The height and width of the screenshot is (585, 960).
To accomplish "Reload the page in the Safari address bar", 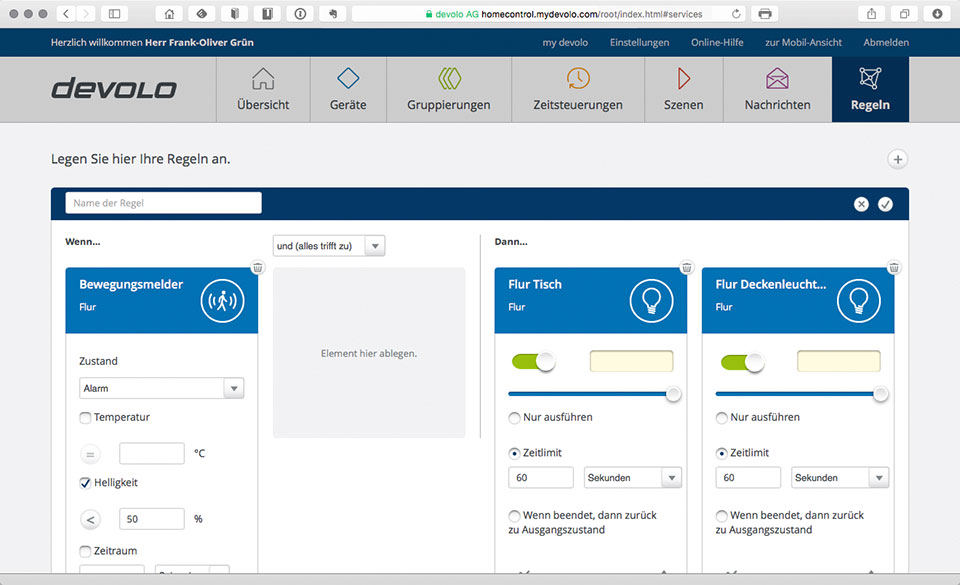I will (737, 14).
